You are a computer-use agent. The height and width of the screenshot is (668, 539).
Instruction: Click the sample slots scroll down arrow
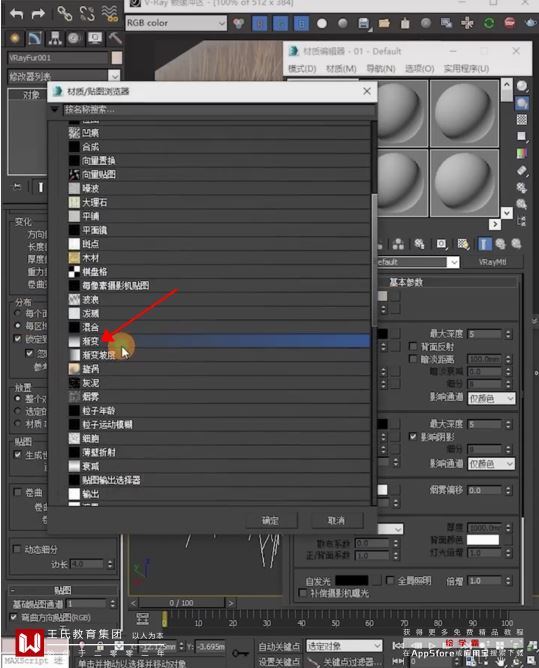pos(507,212)
